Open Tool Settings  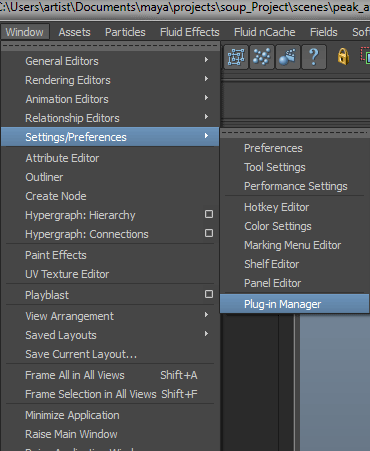pos(295,167)
